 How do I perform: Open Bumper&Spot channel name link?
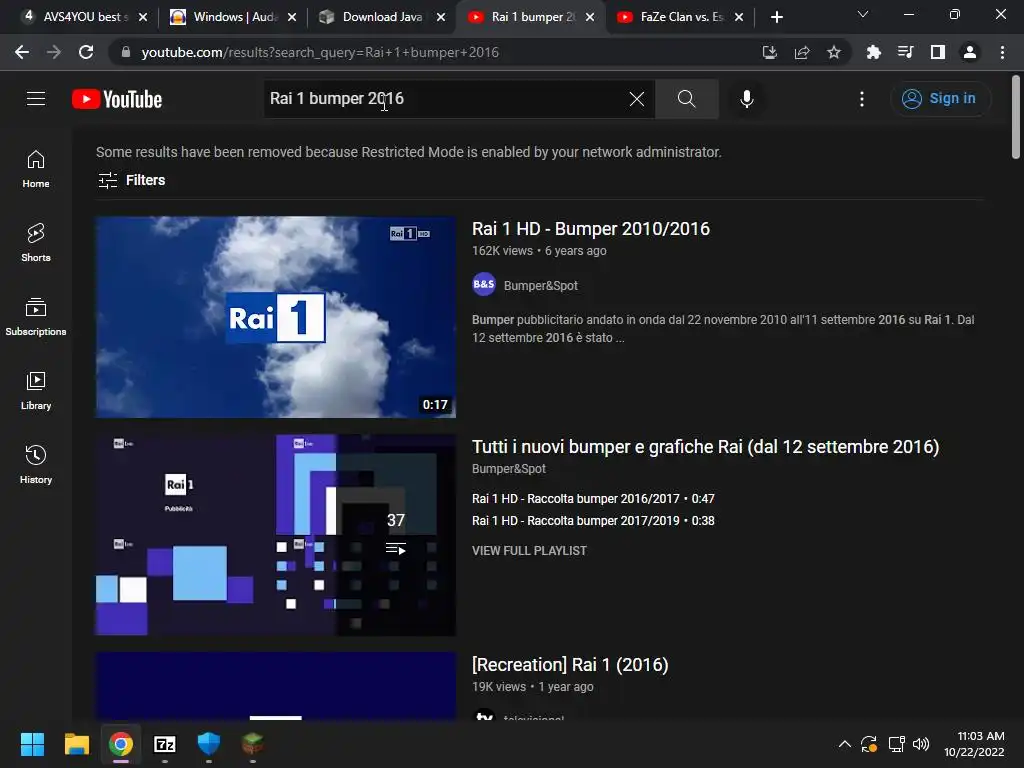click(x=540, y=285)
